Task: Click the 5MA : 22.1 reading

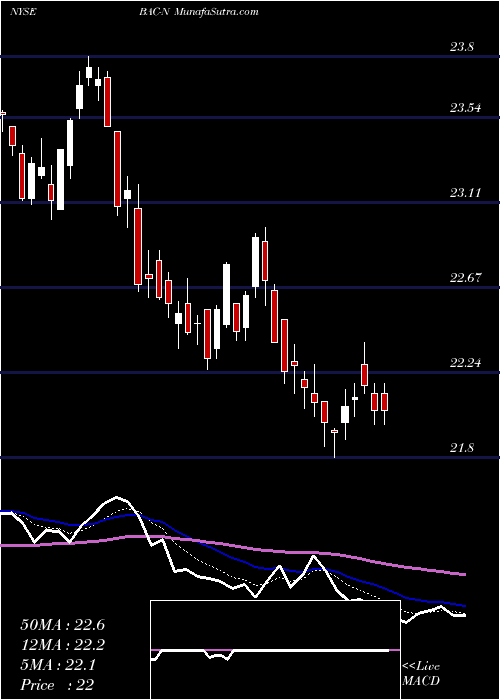Action: click(x=57, y=665)
